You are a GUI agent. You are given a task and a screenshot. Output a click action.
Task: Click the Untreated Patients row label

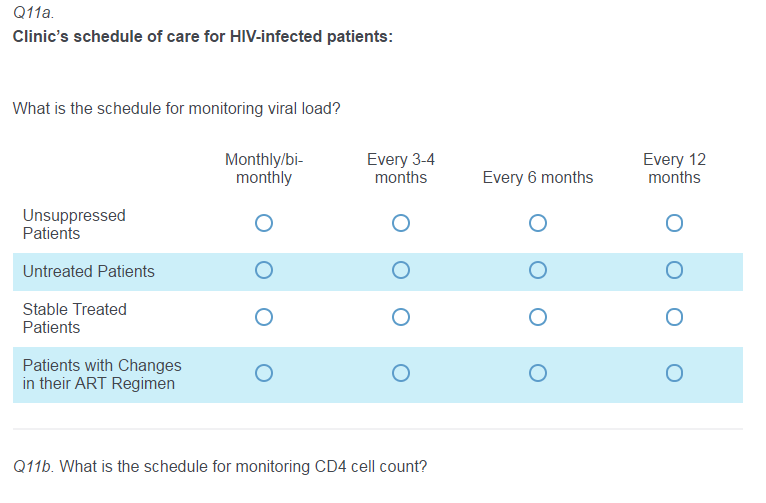(89, 271)
